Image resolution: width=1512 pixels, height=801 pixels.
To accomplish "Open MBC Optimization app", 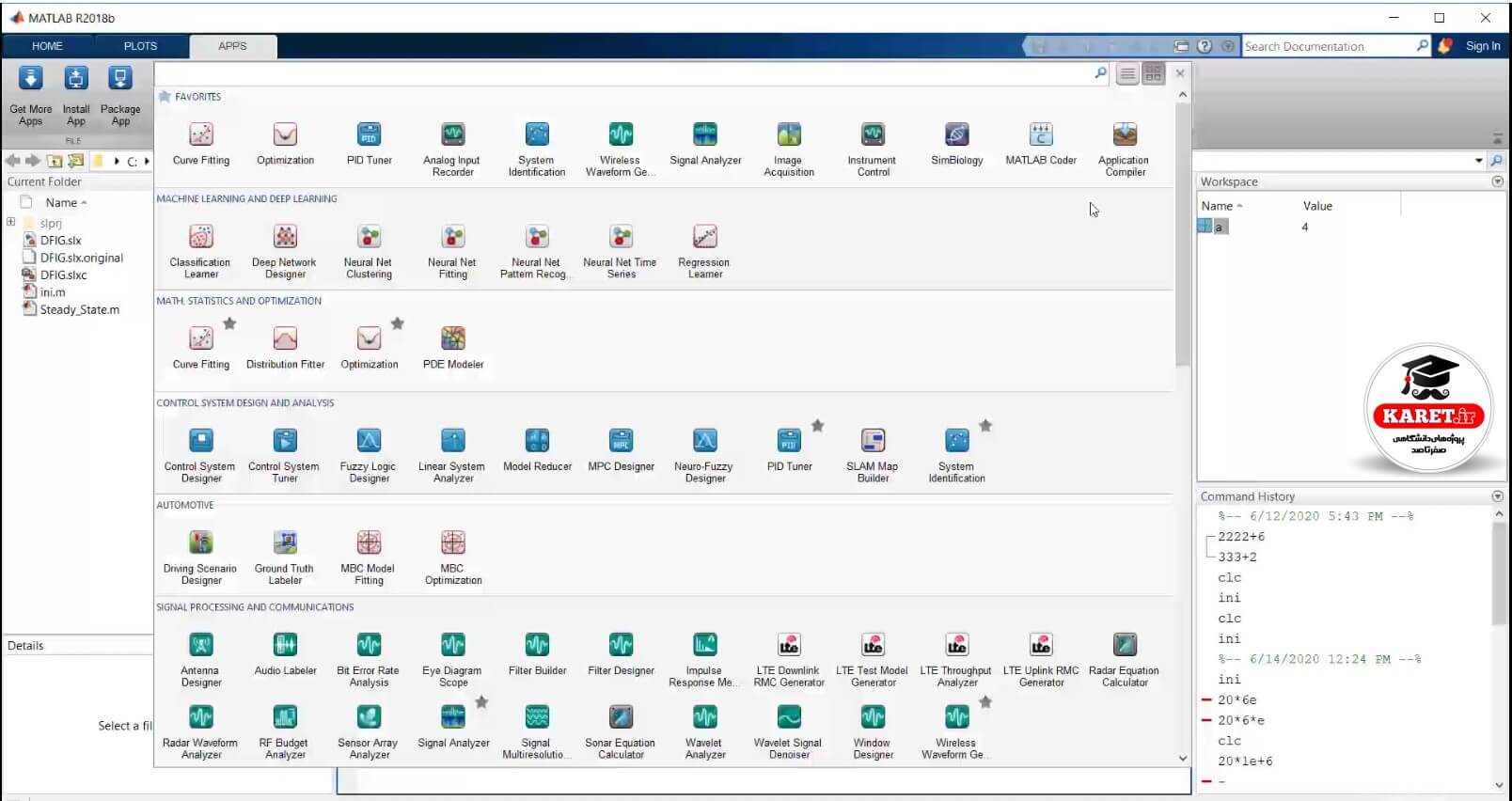I will [453, 558].
